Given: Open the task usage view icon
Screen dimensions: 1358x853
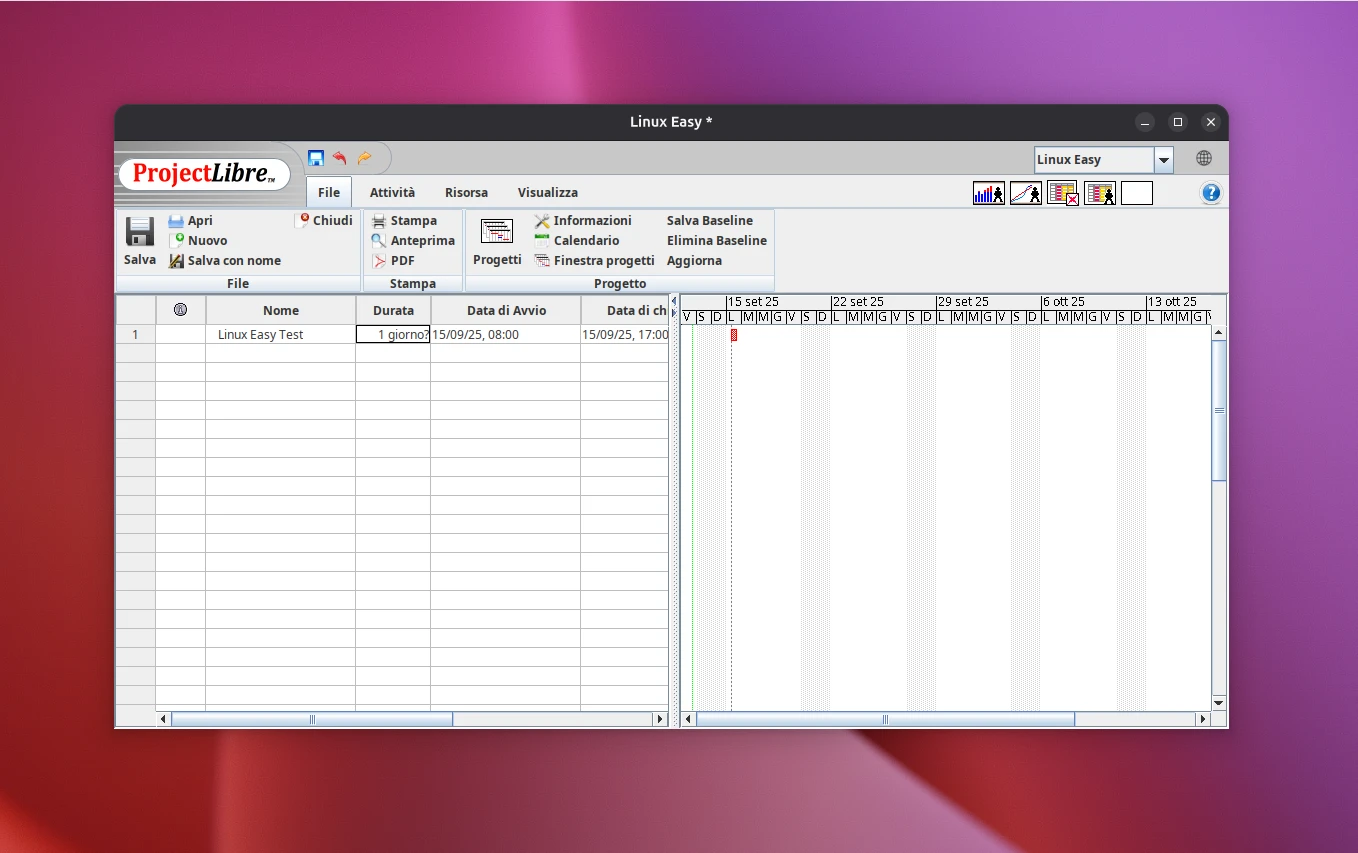Looking at the screenshot, I should tap(1062, 192).
